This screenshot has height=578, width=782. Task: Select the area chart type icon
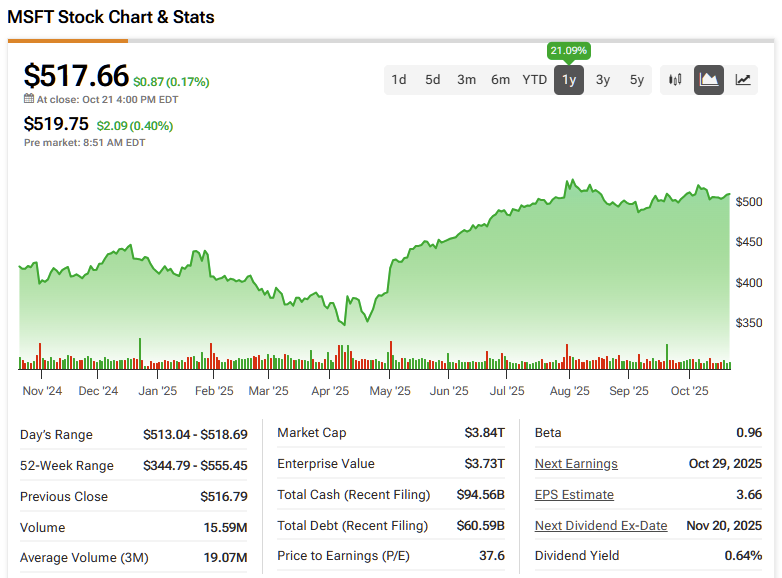click(x=709, y=80)
